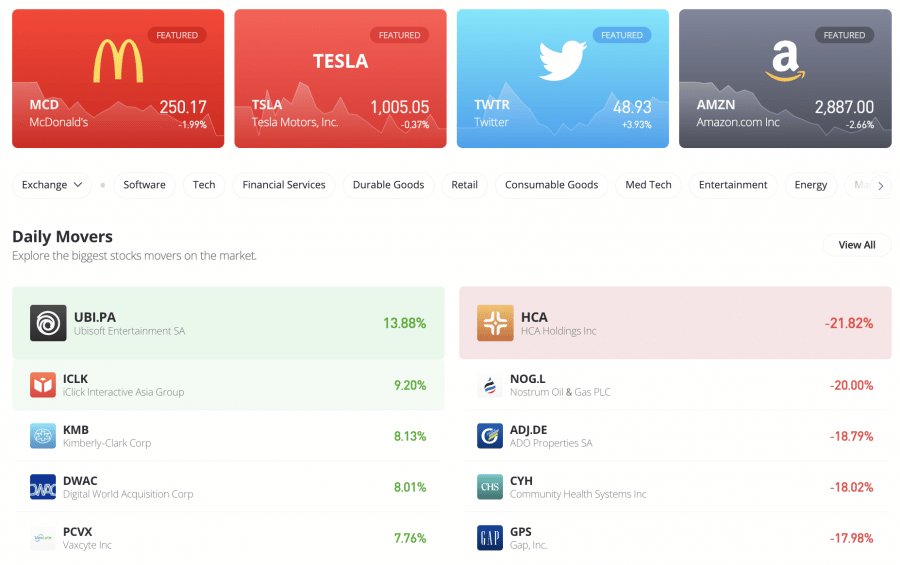Filter by Durable Goods
Viewport: 900px width, 565px height.
click(389, 185)
